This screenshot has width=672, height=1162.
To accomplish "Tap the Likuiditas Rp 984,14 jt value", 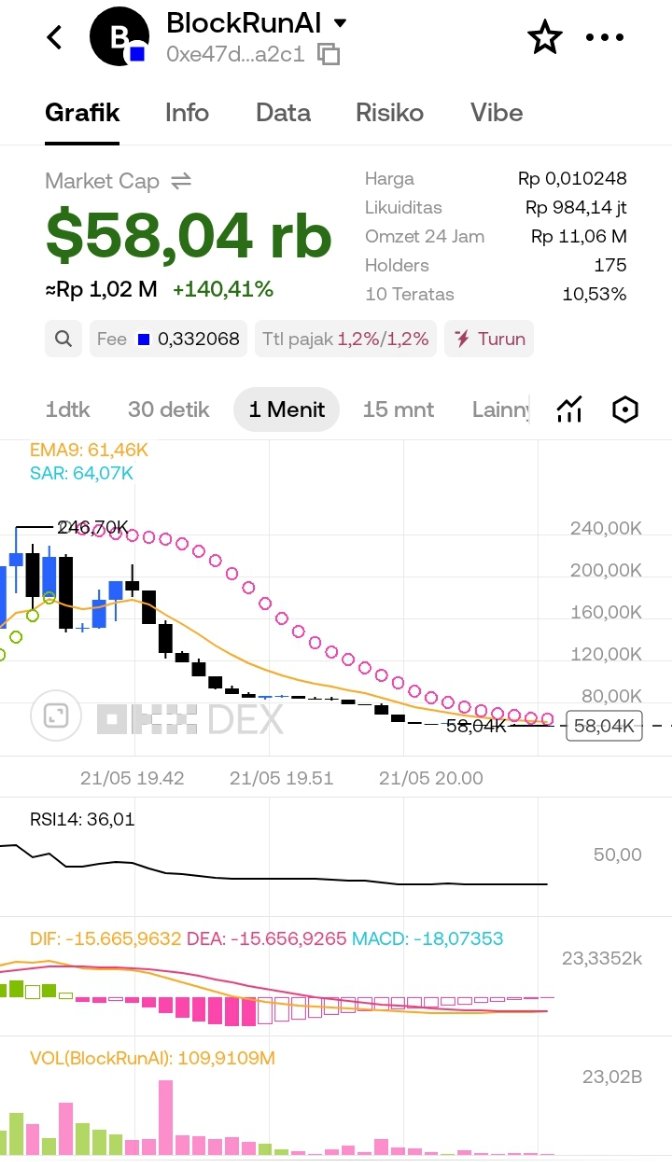I will [576, 208].
